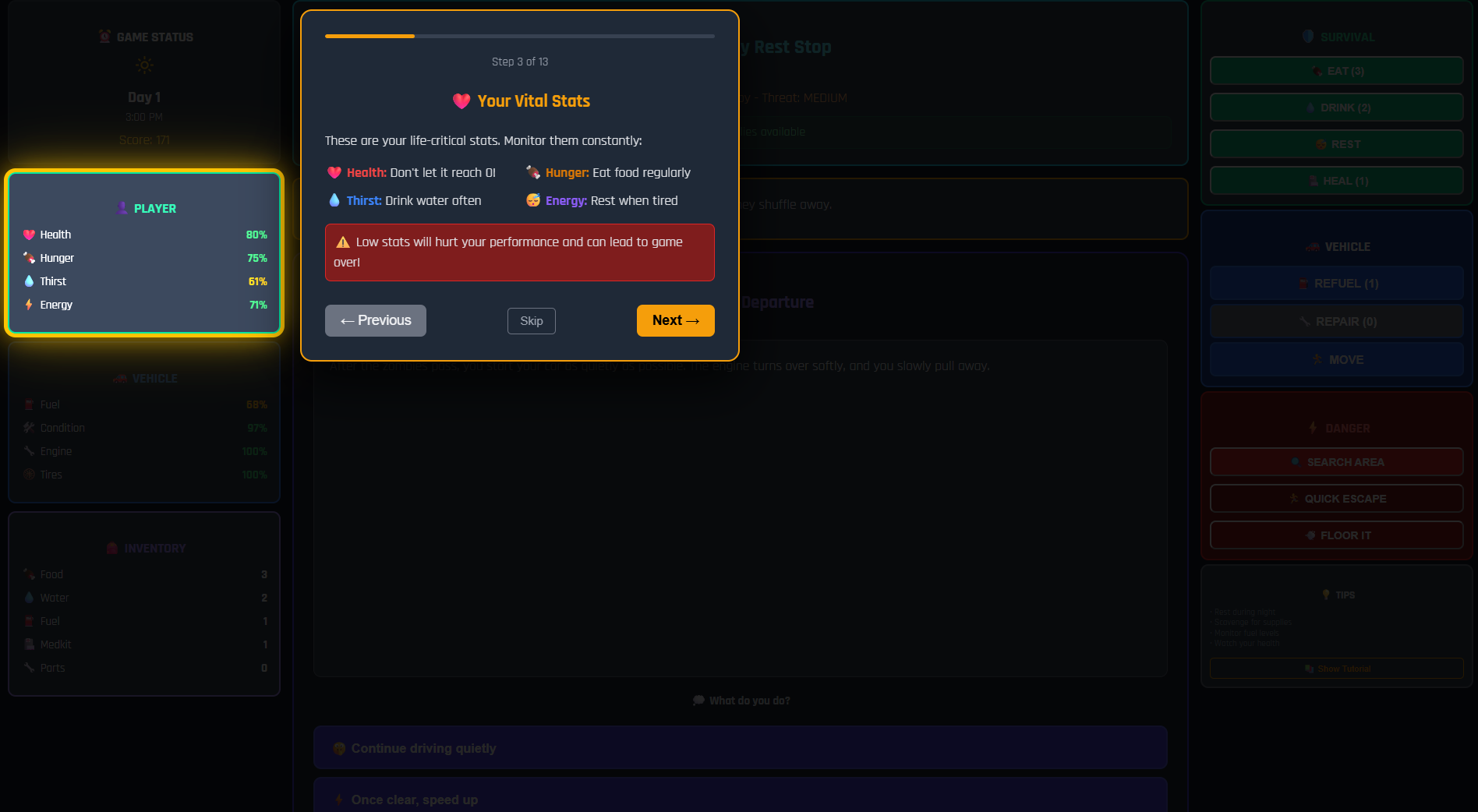Click the sun icon under Game Status
Screen dimensions: 1478x812
[144, 65]
